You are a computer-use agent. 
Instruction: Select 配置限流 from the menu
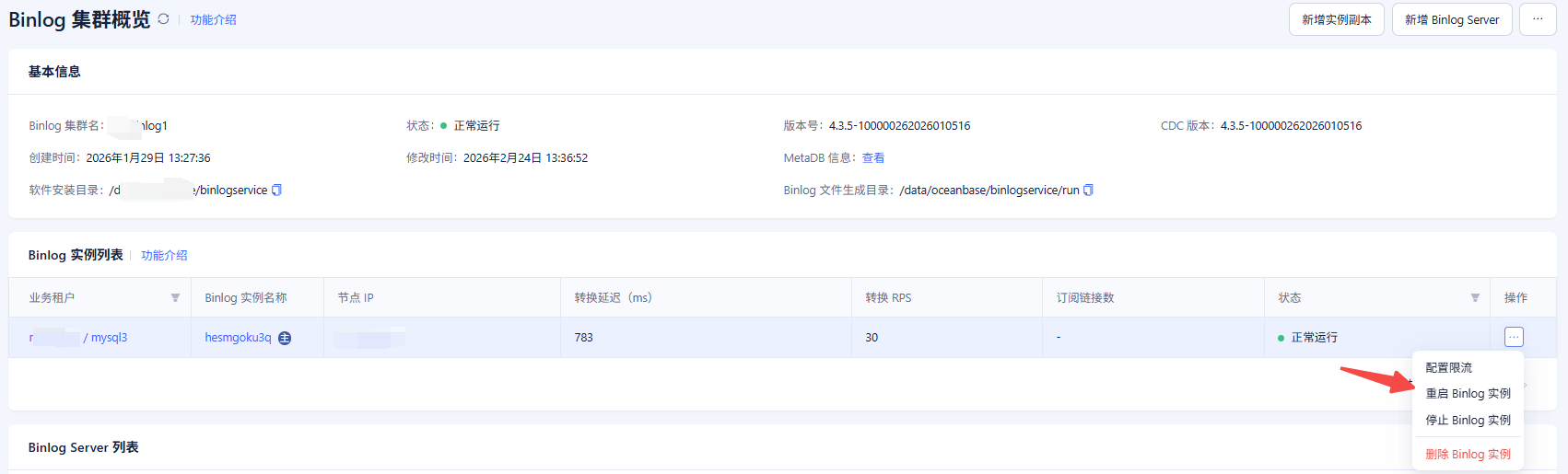click(x=1448, y=367)
